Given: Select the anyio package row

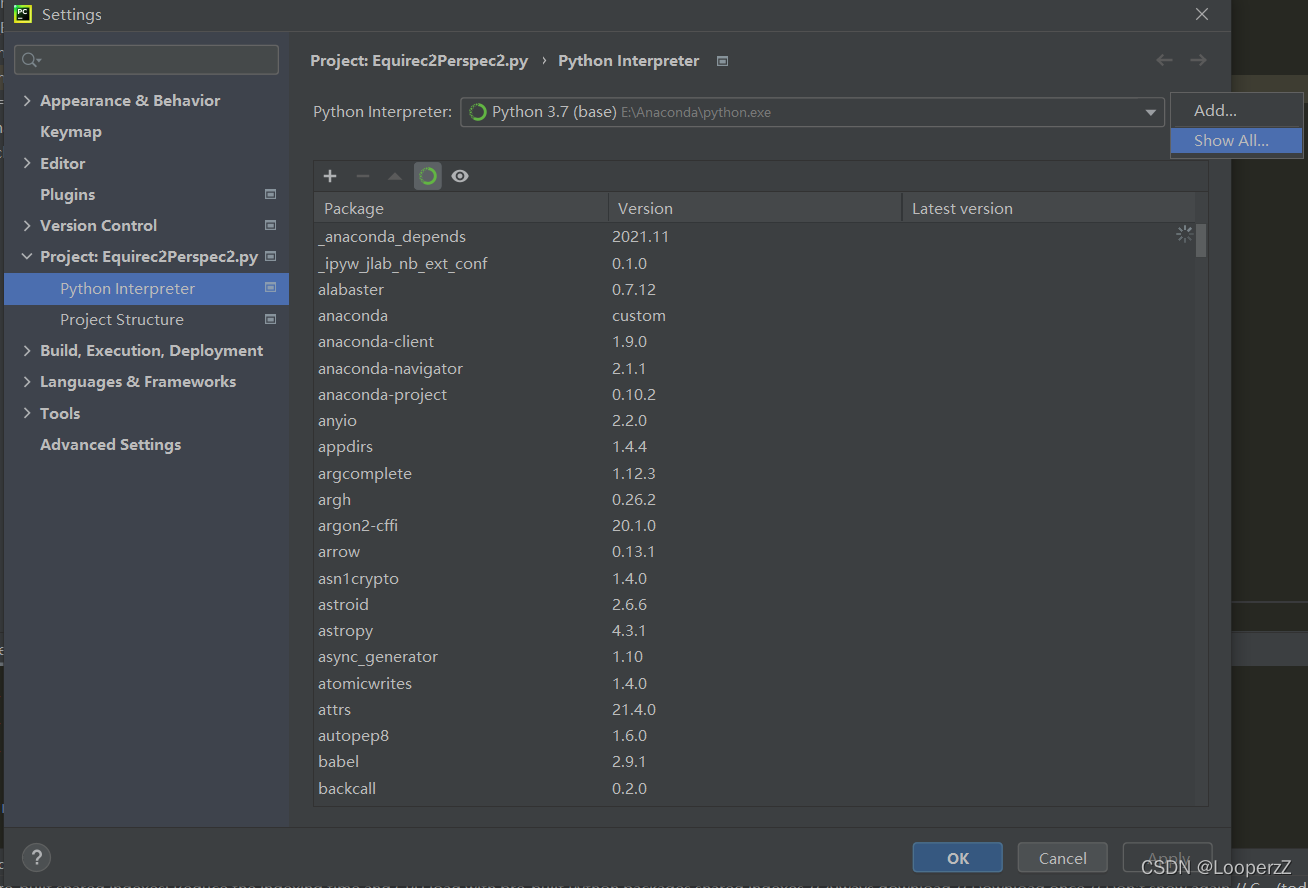Looking at the screenshot, I should [755, 421].
